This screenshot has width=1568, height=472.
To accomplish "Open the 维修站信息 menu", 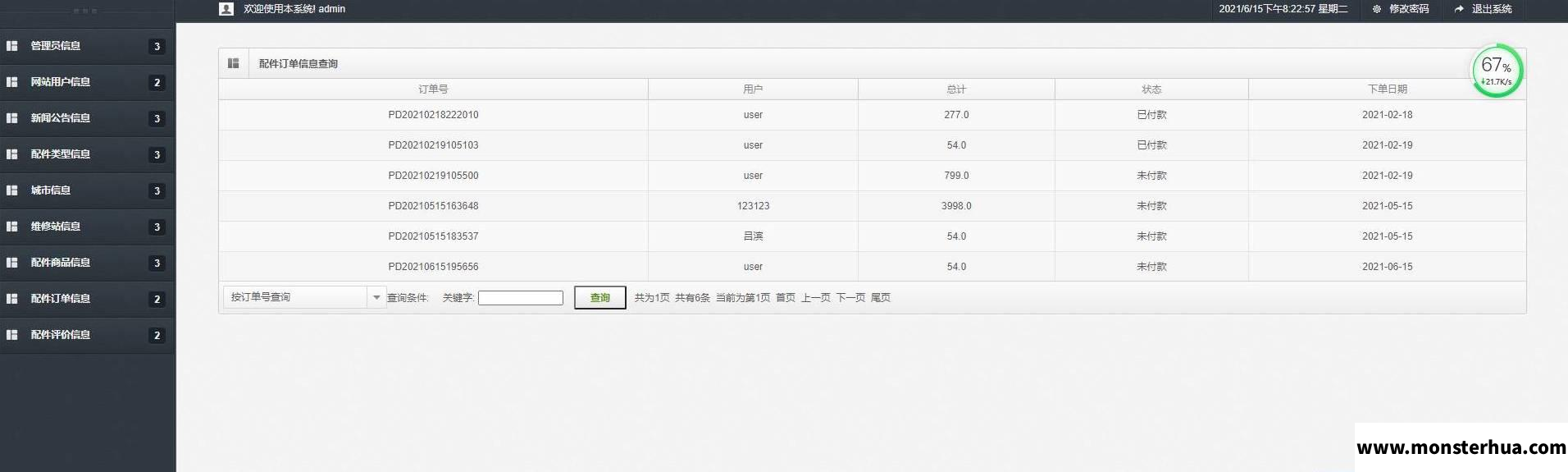I will pyautogui.click(x=87, y=227).
